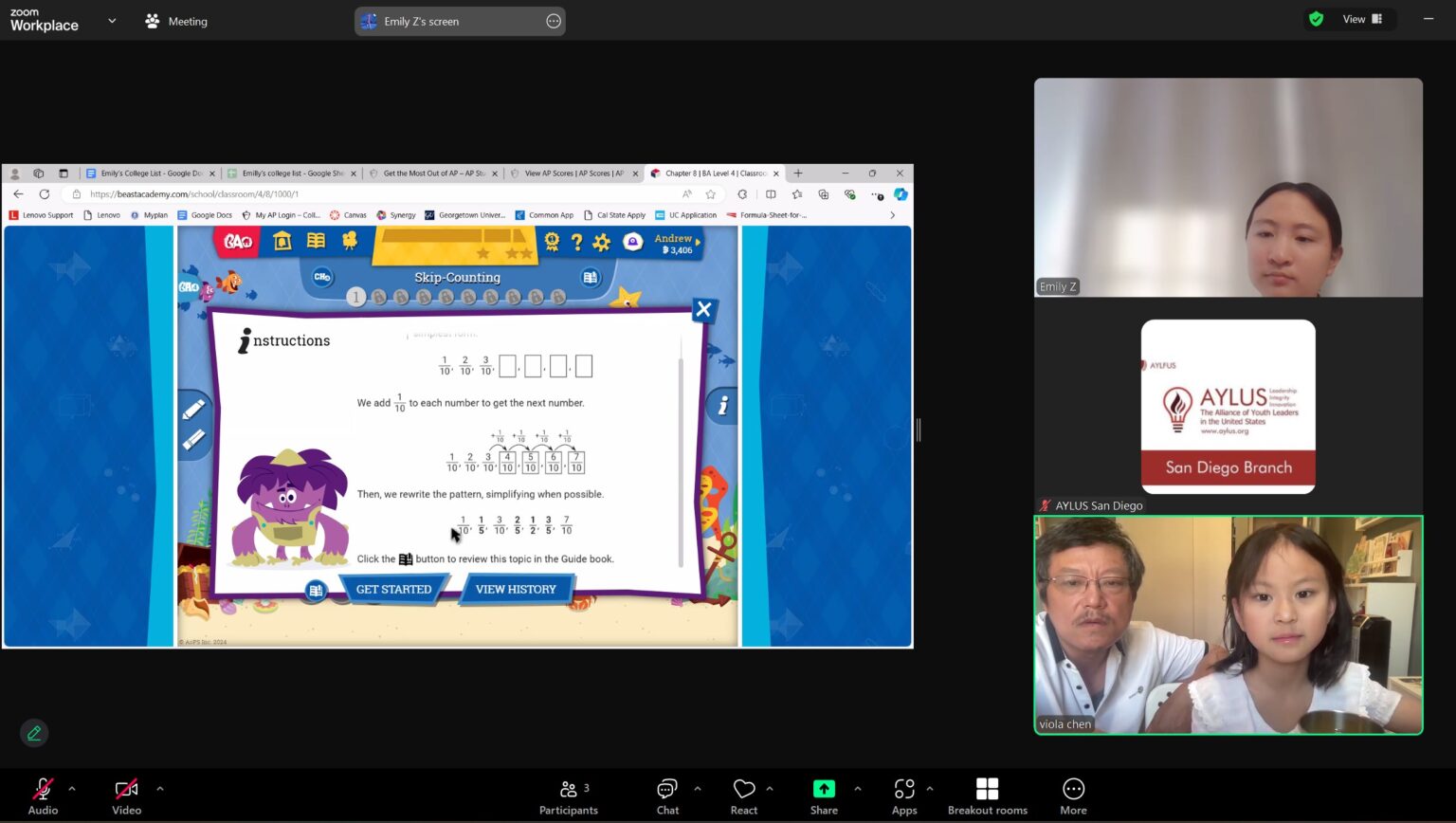
Task: Open the Participants panel
Action: (x=569, y=796)
